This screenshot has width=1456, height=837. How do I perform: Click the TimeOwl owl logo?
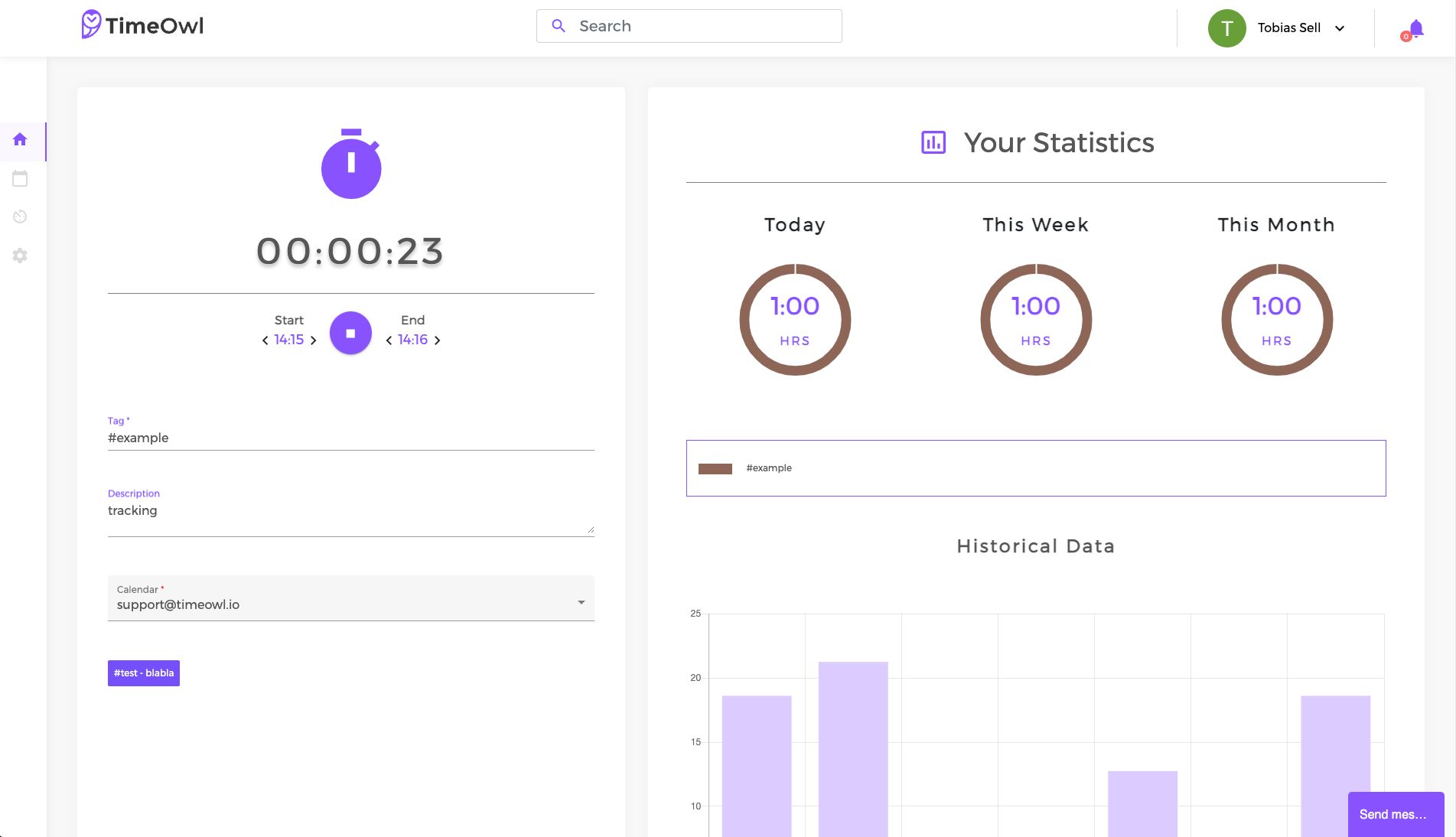(x=90, y=24)
